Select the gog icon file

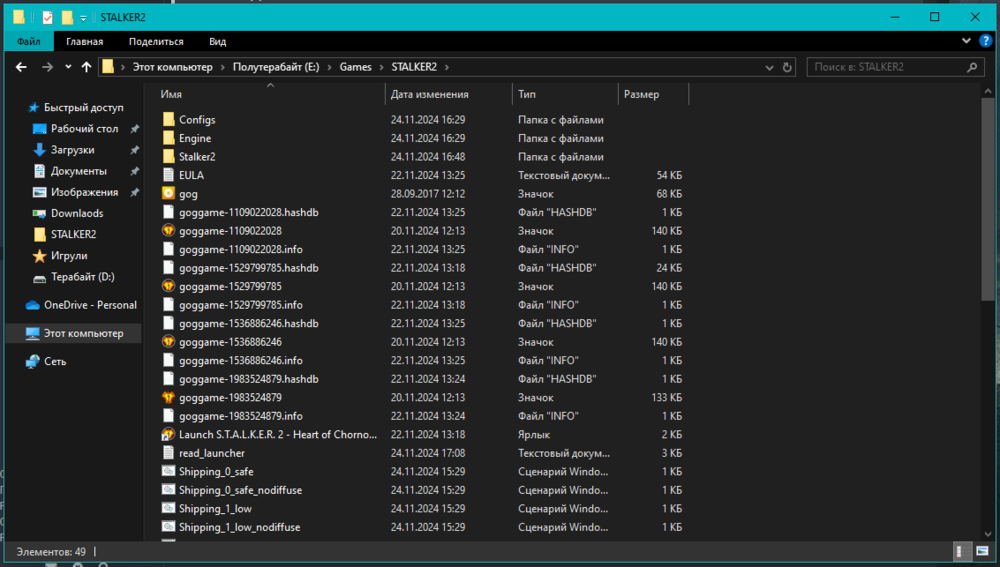pos(188,193)
